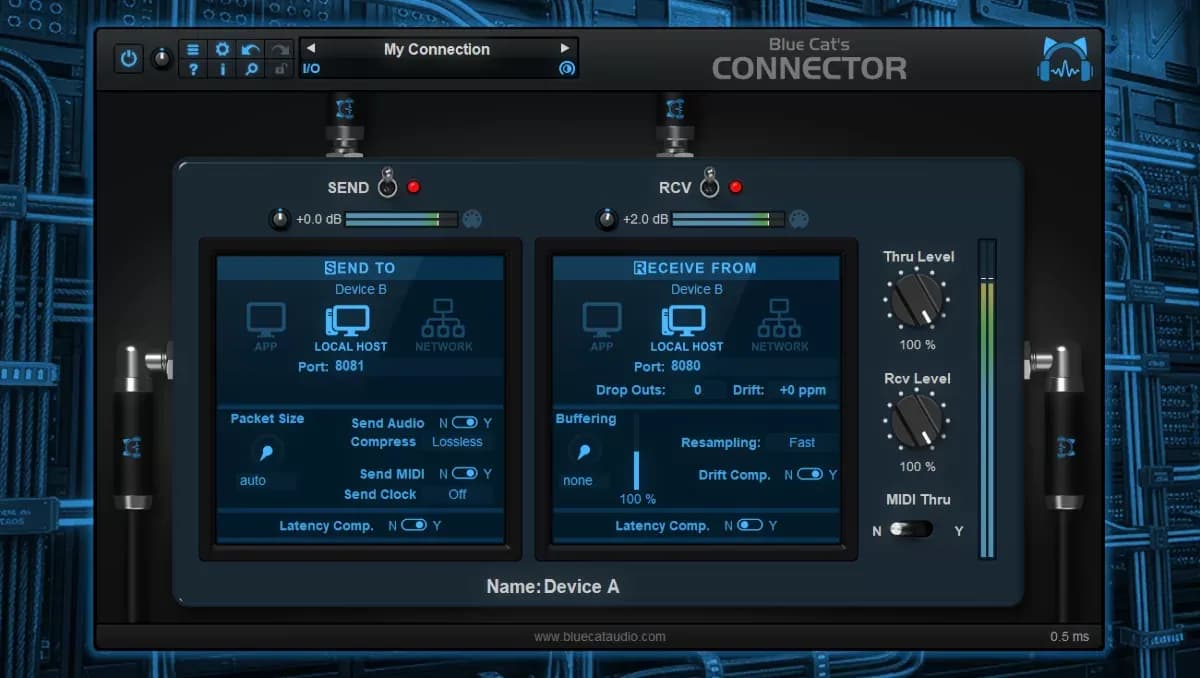
Task: Click the Blue Cat headphone logo
Action: (1064, 59)
